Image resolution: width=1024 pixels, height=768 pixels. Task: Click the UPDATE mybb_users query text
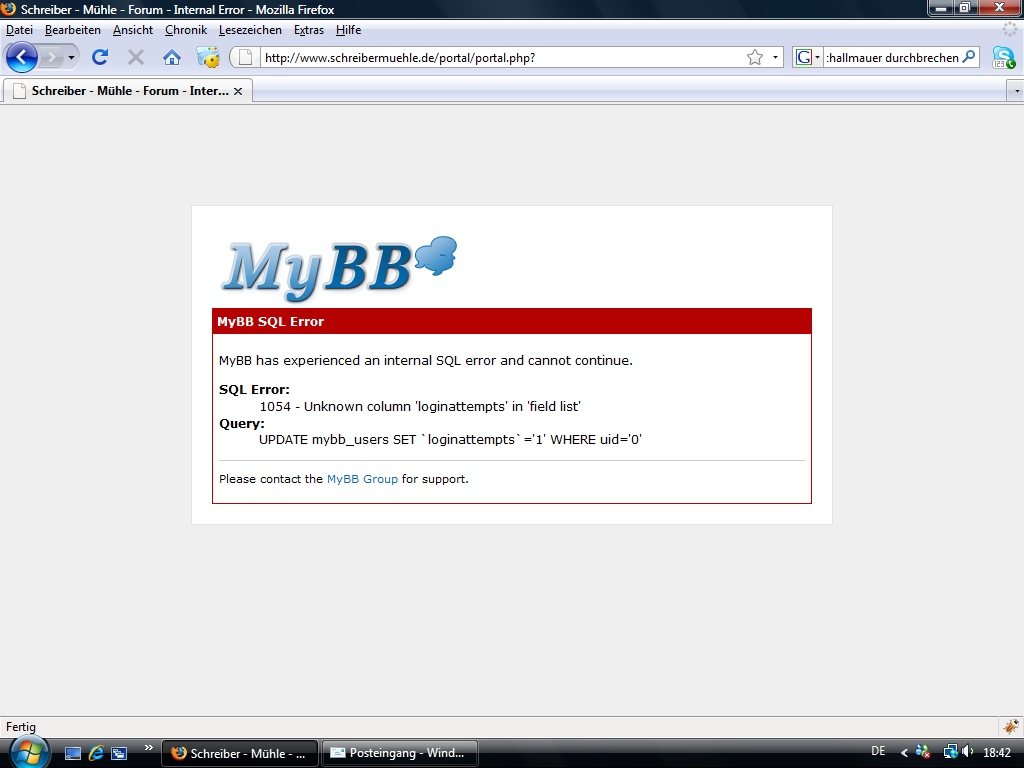coord(451,440)
